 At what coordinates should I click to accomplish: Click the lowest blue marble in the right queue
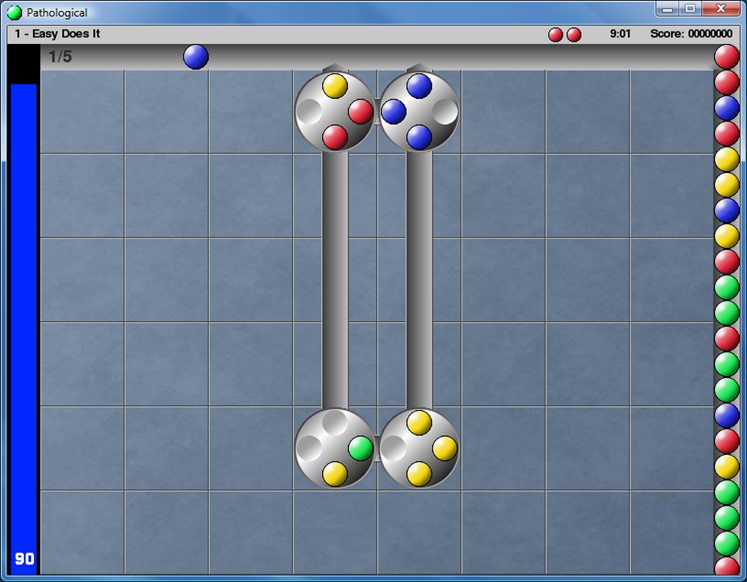tap(727, 415)
